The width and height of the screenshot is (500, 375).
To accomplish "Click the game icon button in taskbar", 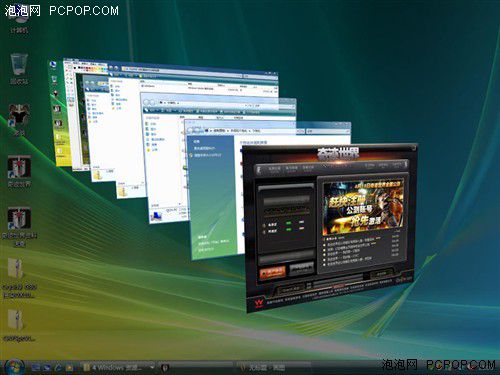I will (165, 368).
